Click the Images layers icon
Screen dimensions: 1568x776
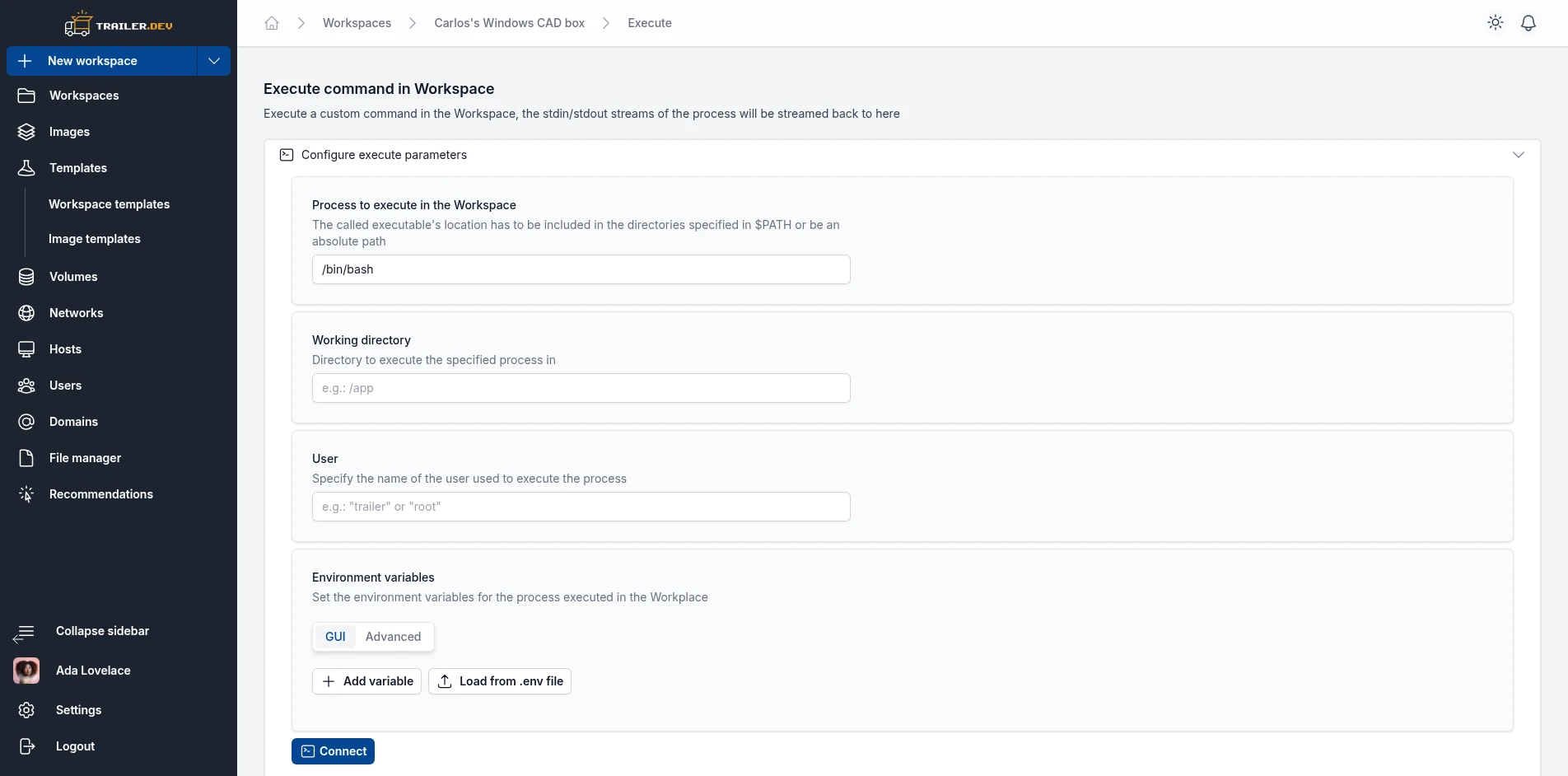tap(26, 132)
